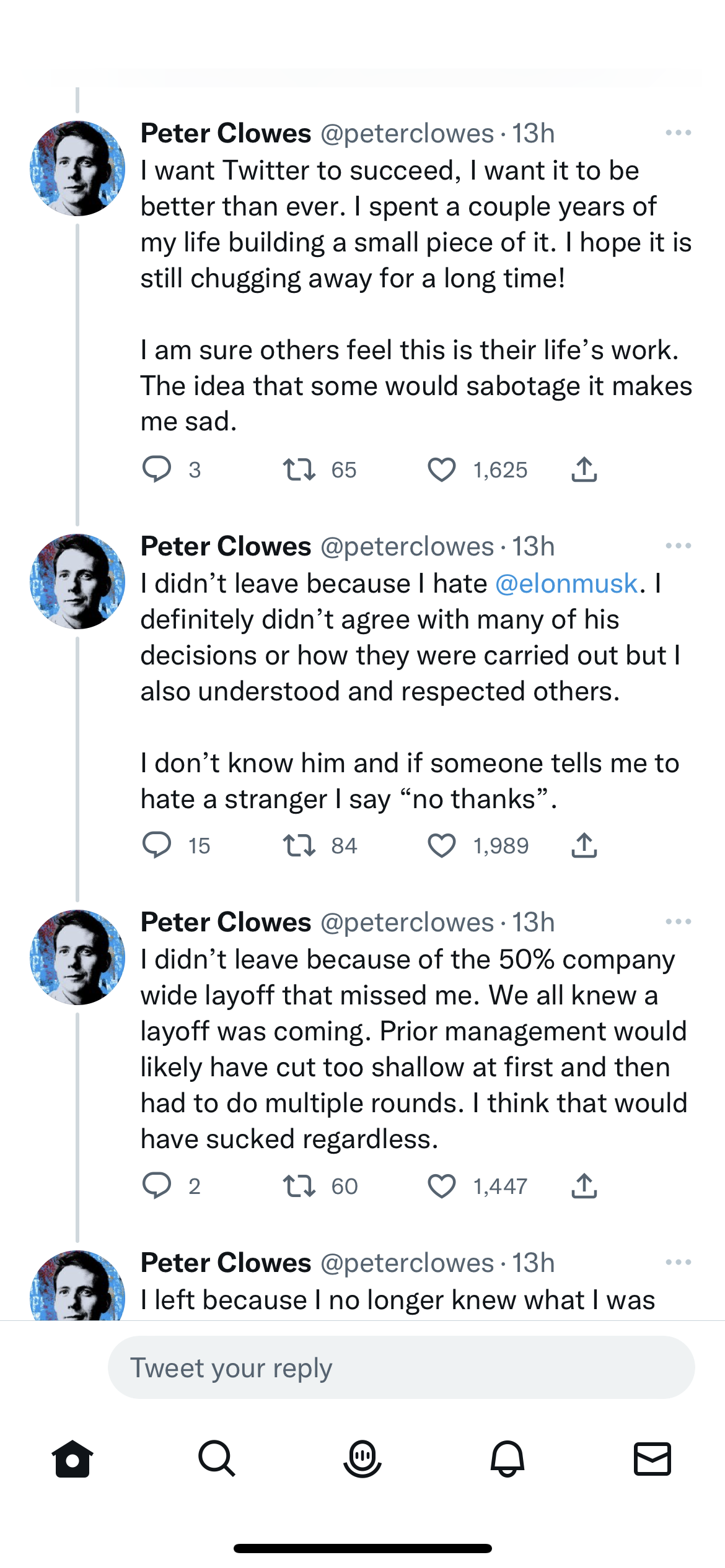Screen dimensions: 725x1568
Task: Open more options on the @elonmusk tweet
Action: pos(678,546)
